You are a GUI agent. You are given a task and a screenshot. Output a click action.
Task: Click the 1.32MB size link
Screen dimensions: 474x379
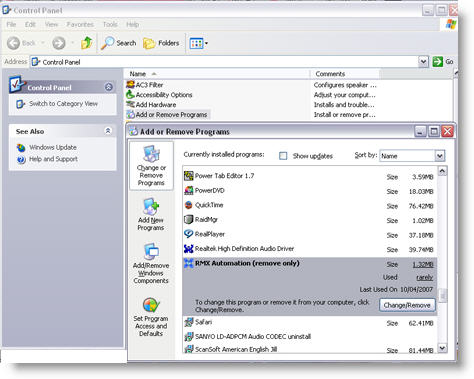pyautogui.click(x=423, y=265)
